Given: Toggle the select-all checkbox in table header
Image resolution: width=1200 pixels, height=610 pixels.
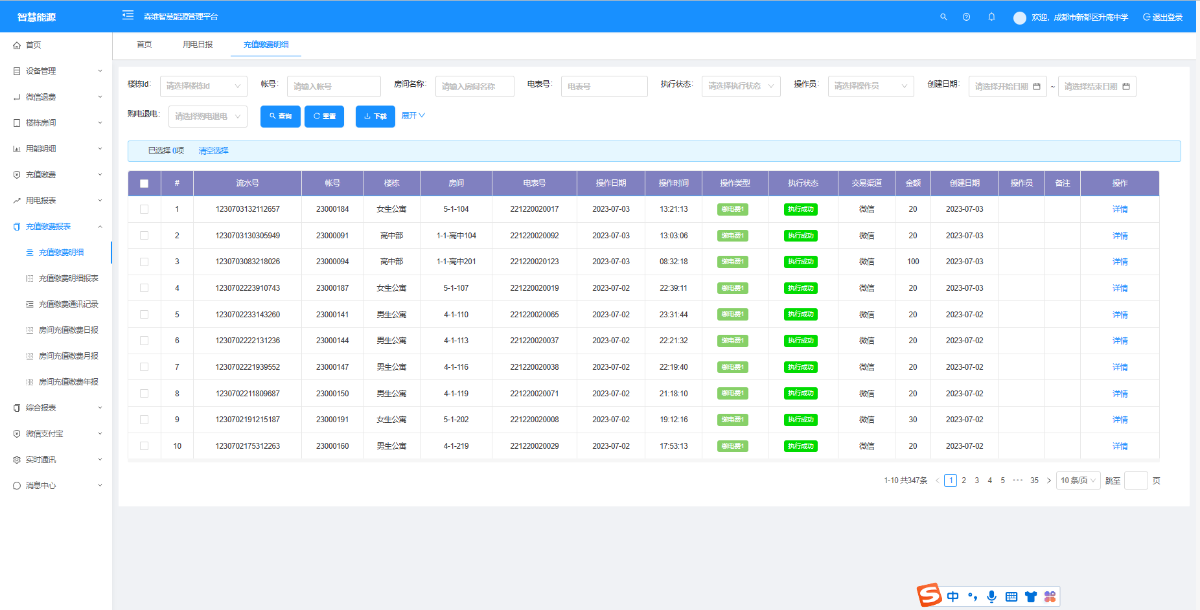Looking at the screenshot, I should click(144, 184).
